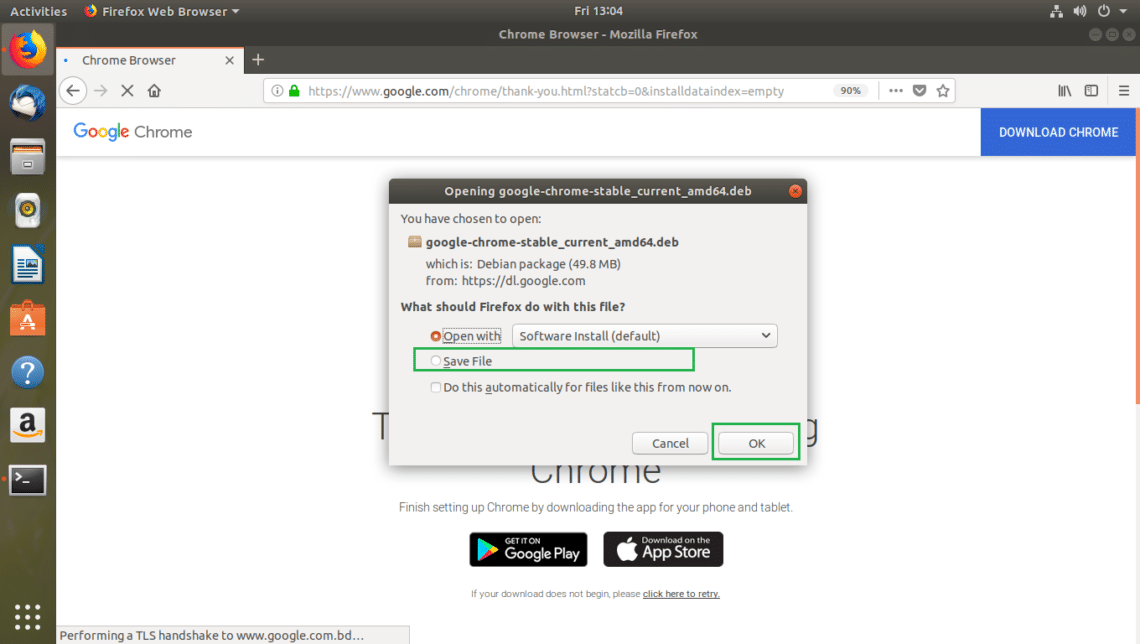Check 'Do this automatically' checkbox
1140x644 pixels.
(x=435, y=387)
